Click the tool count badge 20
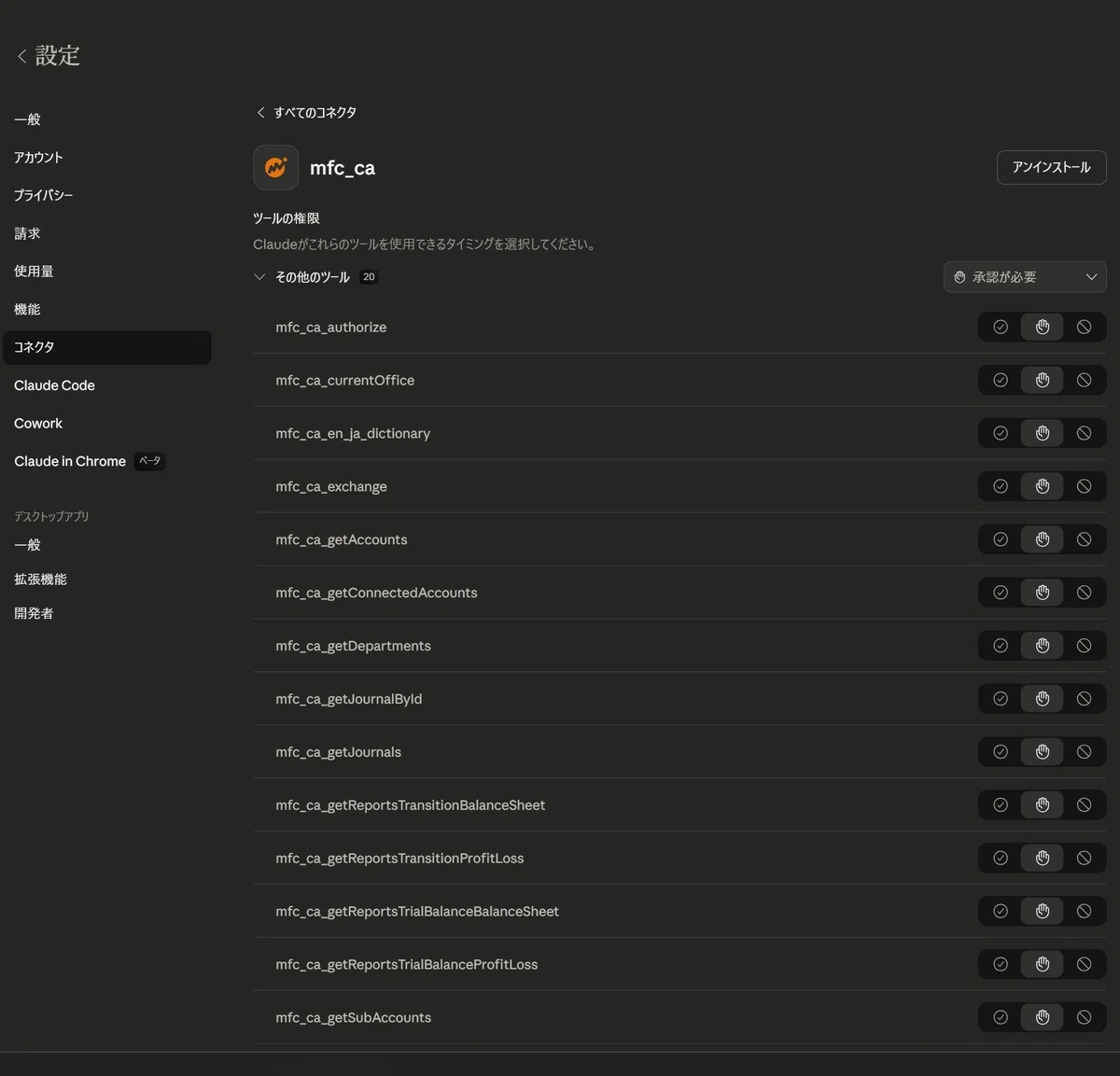This screenshot has height=1076, width=1120. 369,277
